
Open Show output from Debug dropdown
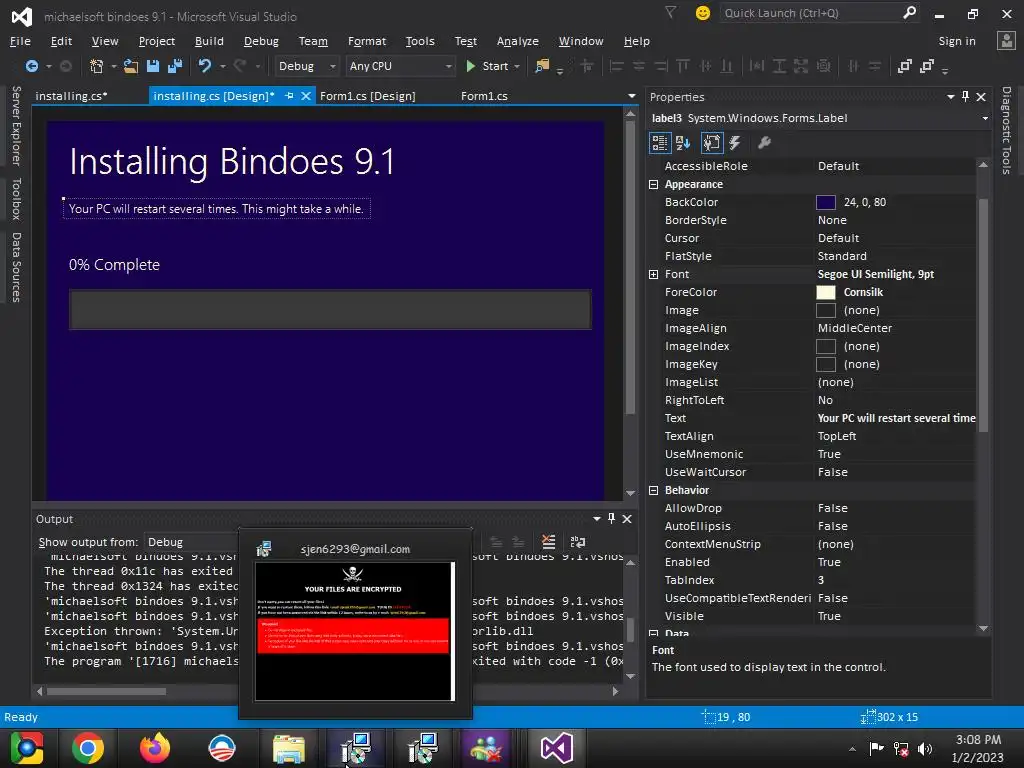pos(193,542)
